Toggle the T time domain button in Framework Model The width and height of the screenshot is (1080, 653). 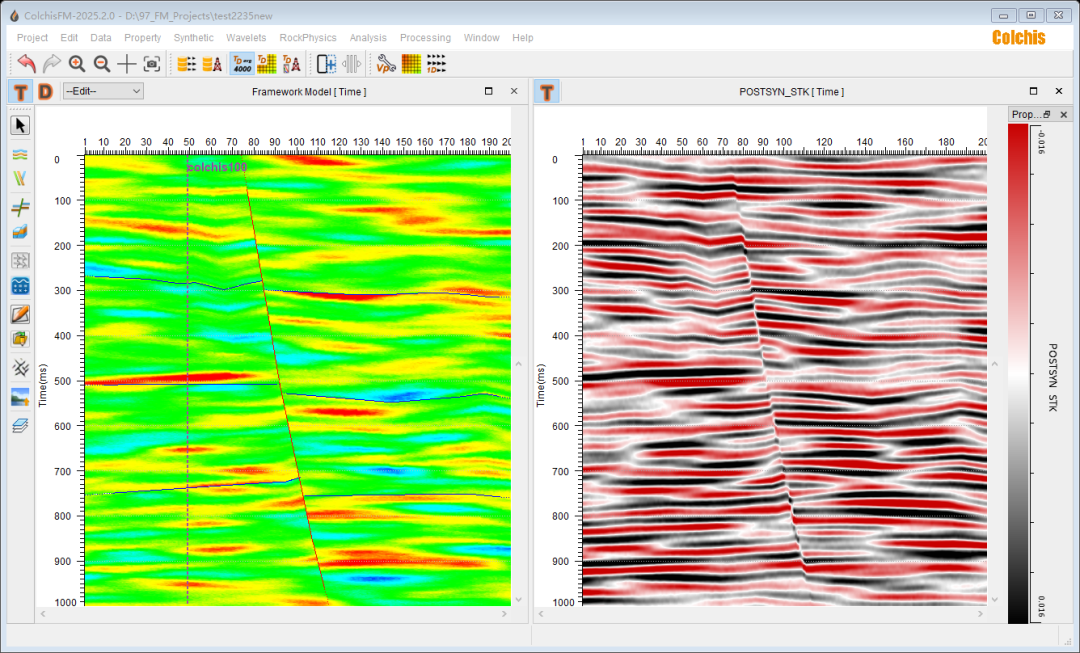pyautogui.click(x=20, y=92)
